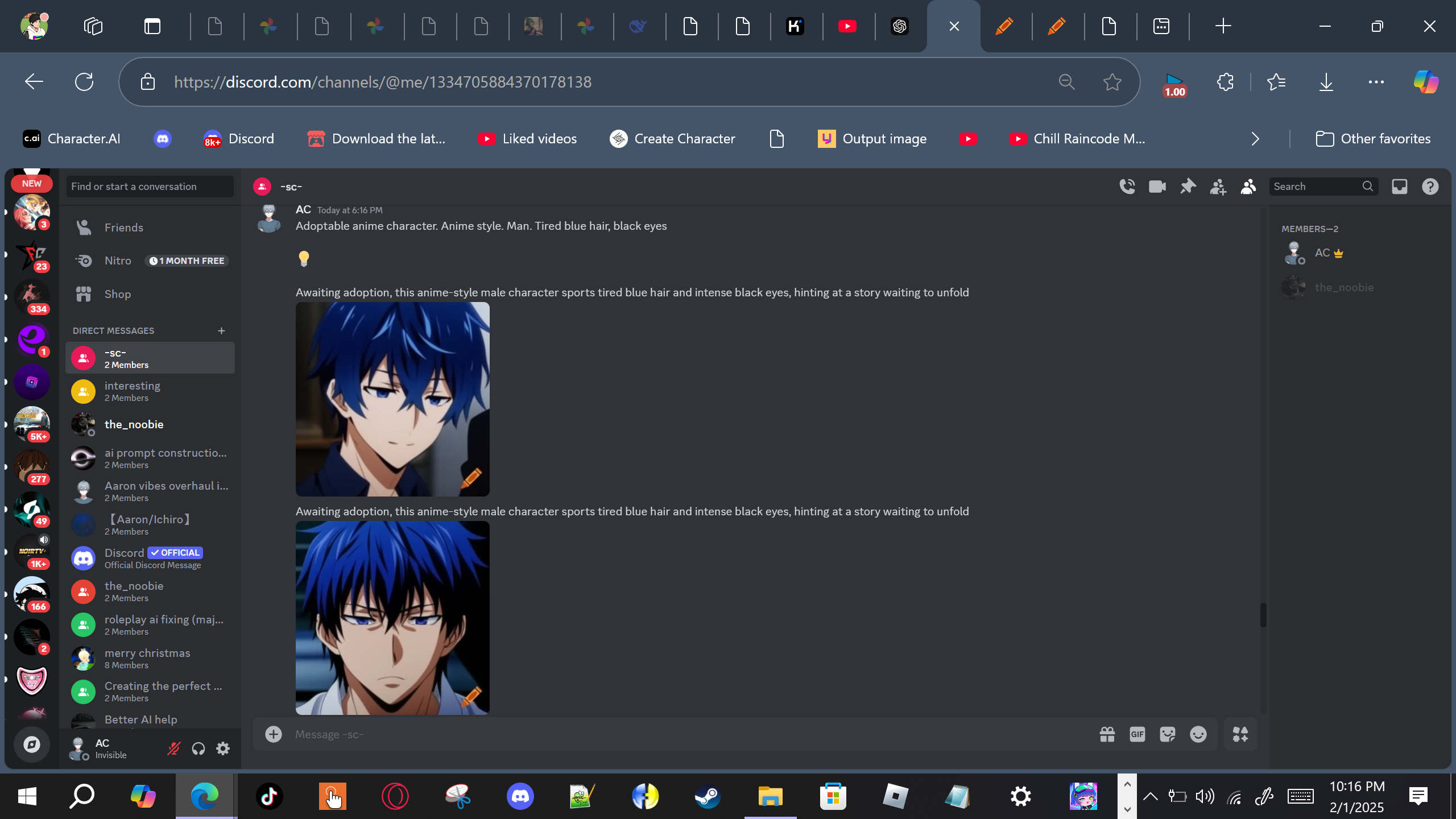The image size is (1456, 819).
Task: Open pinned messages
Action: point(1188,187)
